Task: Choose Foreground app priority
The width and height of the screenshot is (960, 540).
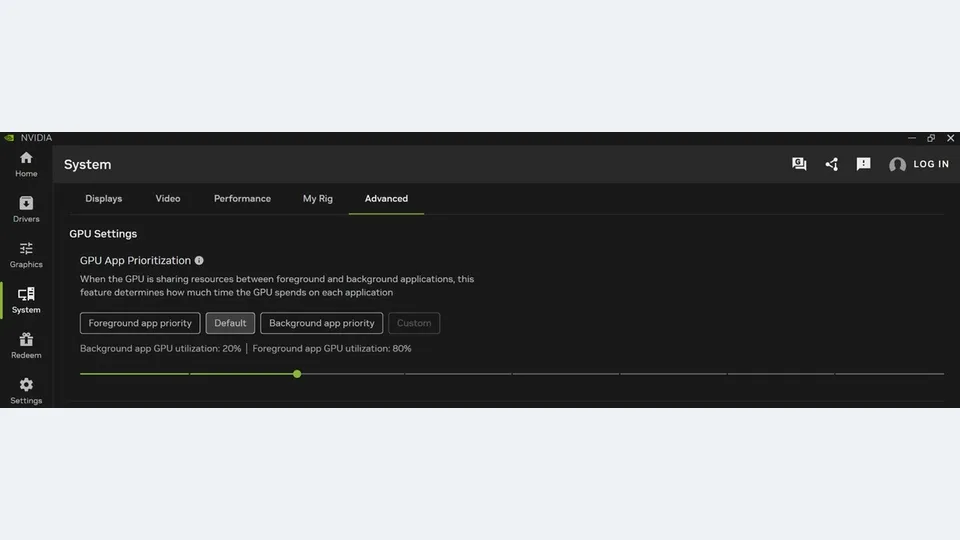Action: 140,323
